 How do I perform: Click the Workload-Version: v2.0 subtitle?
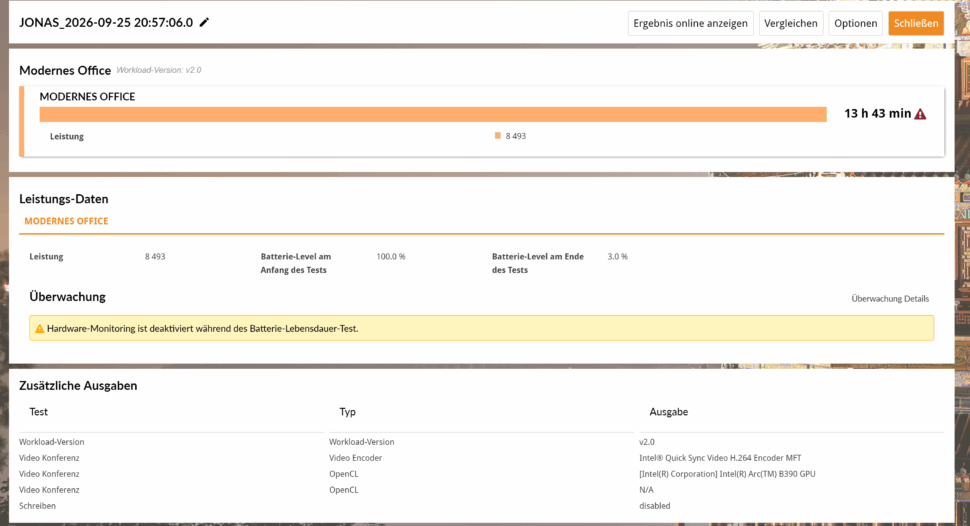click(159, 70)
